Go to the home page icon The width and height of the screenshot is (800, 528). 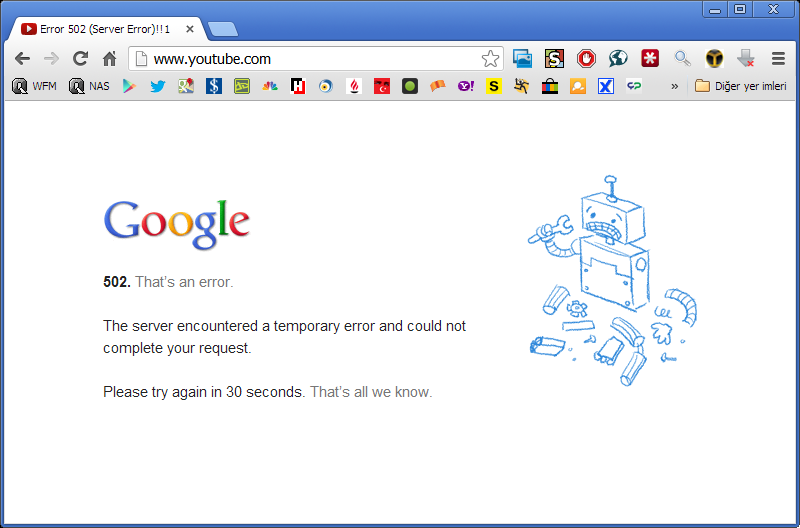(x=109, y=59)
